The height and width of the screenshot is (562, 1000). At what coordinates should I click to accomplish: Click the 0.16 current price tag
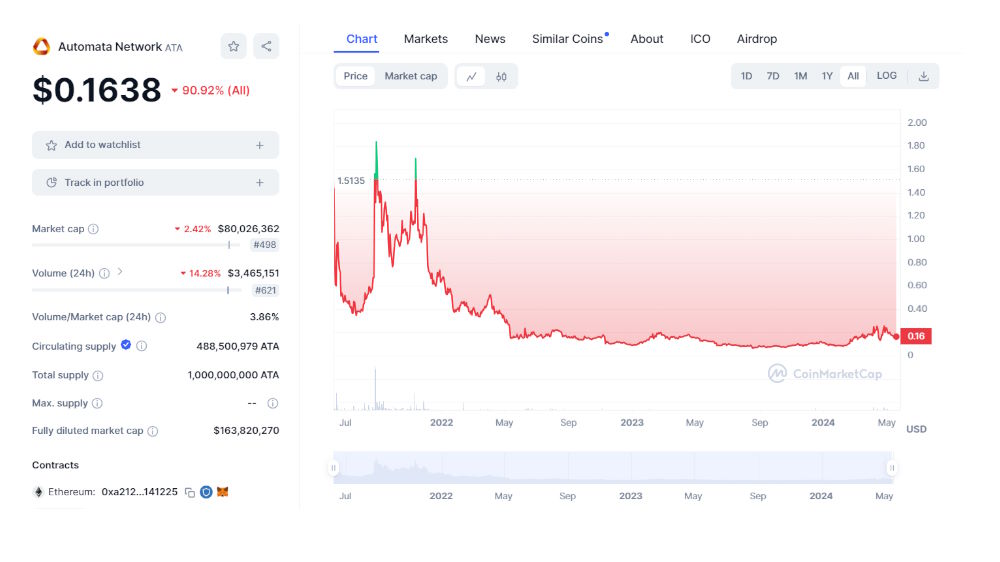click(916, 336)
